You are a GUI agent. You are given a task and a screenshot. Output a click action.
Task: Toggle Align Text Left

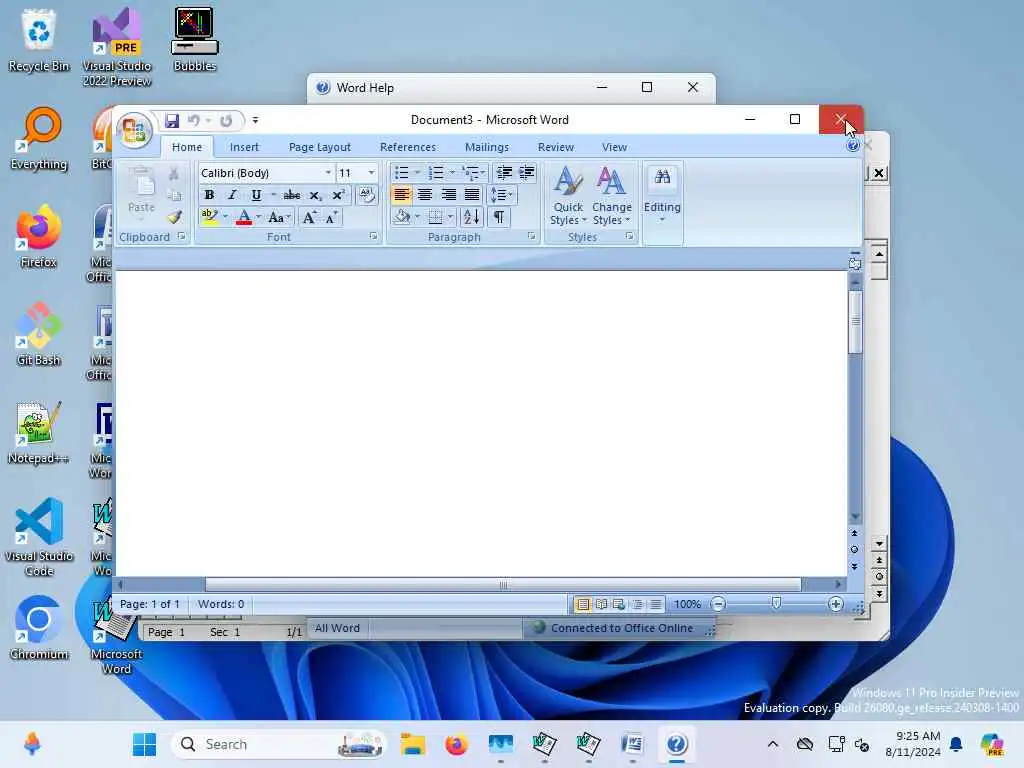tap(401, 195)
